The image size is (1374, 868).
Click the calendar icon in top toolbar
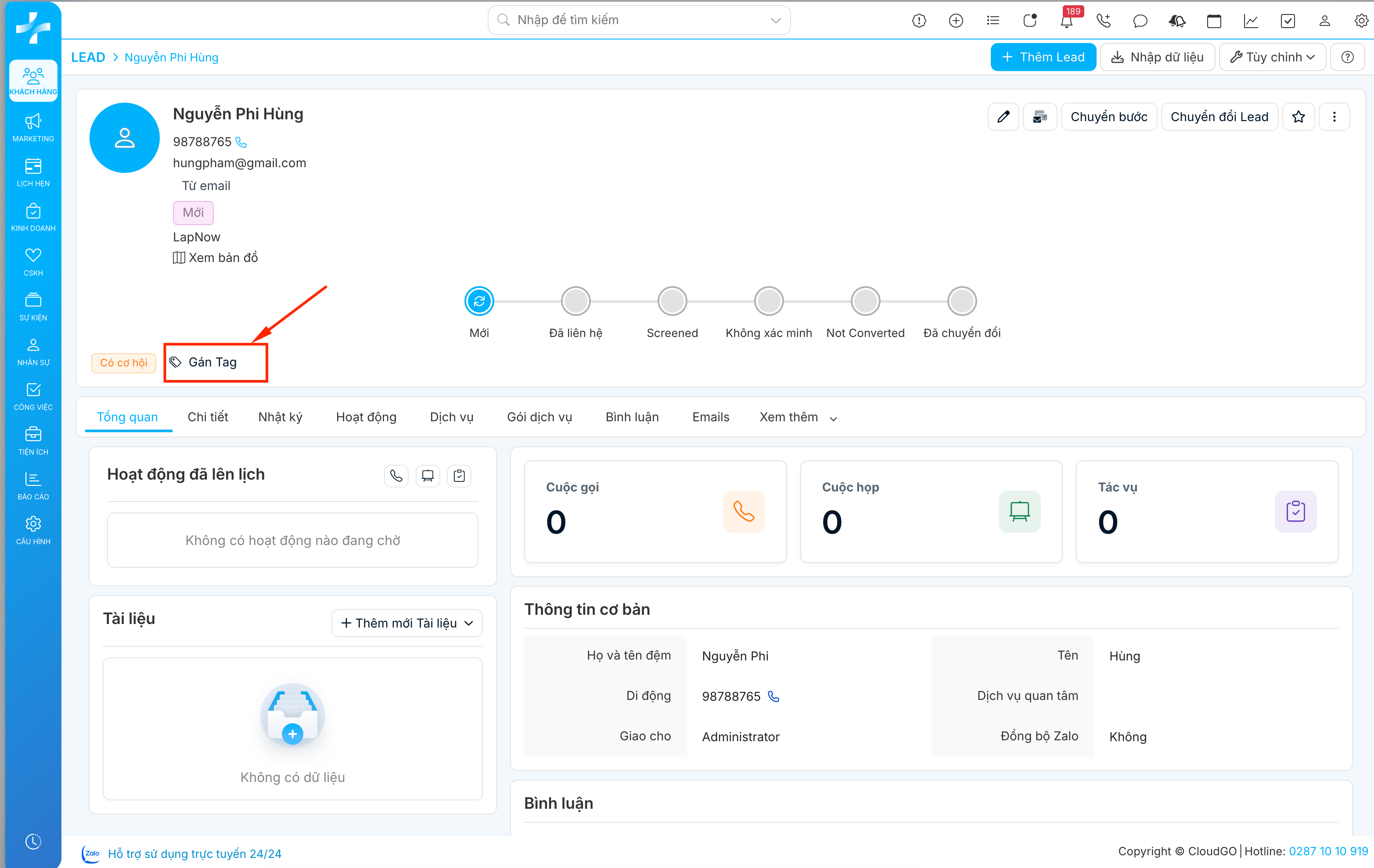click(x=1214, y=21)
